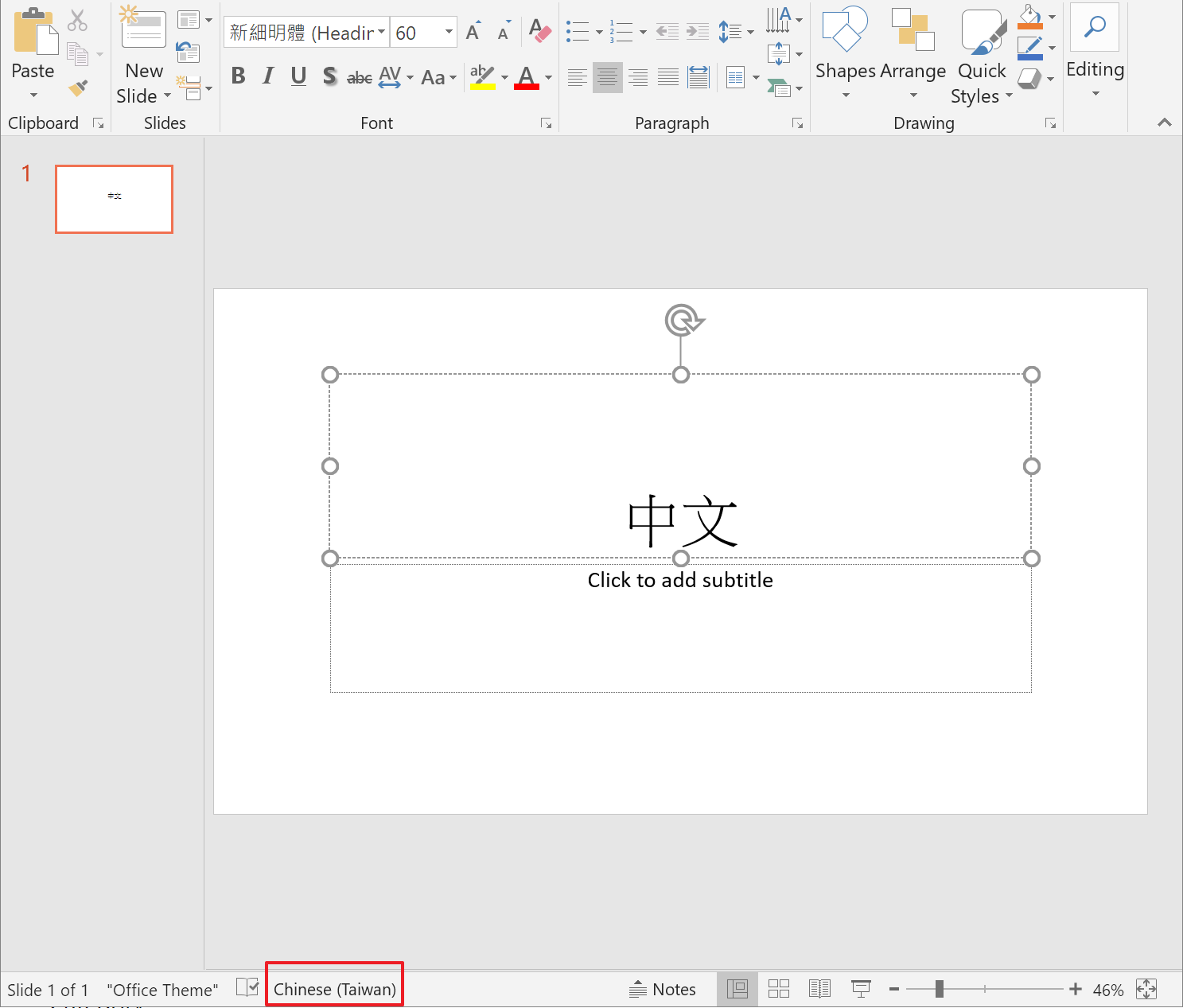Toggle Strikethrough formatting
The image size is (1183, 1008).
coord(360,77)
